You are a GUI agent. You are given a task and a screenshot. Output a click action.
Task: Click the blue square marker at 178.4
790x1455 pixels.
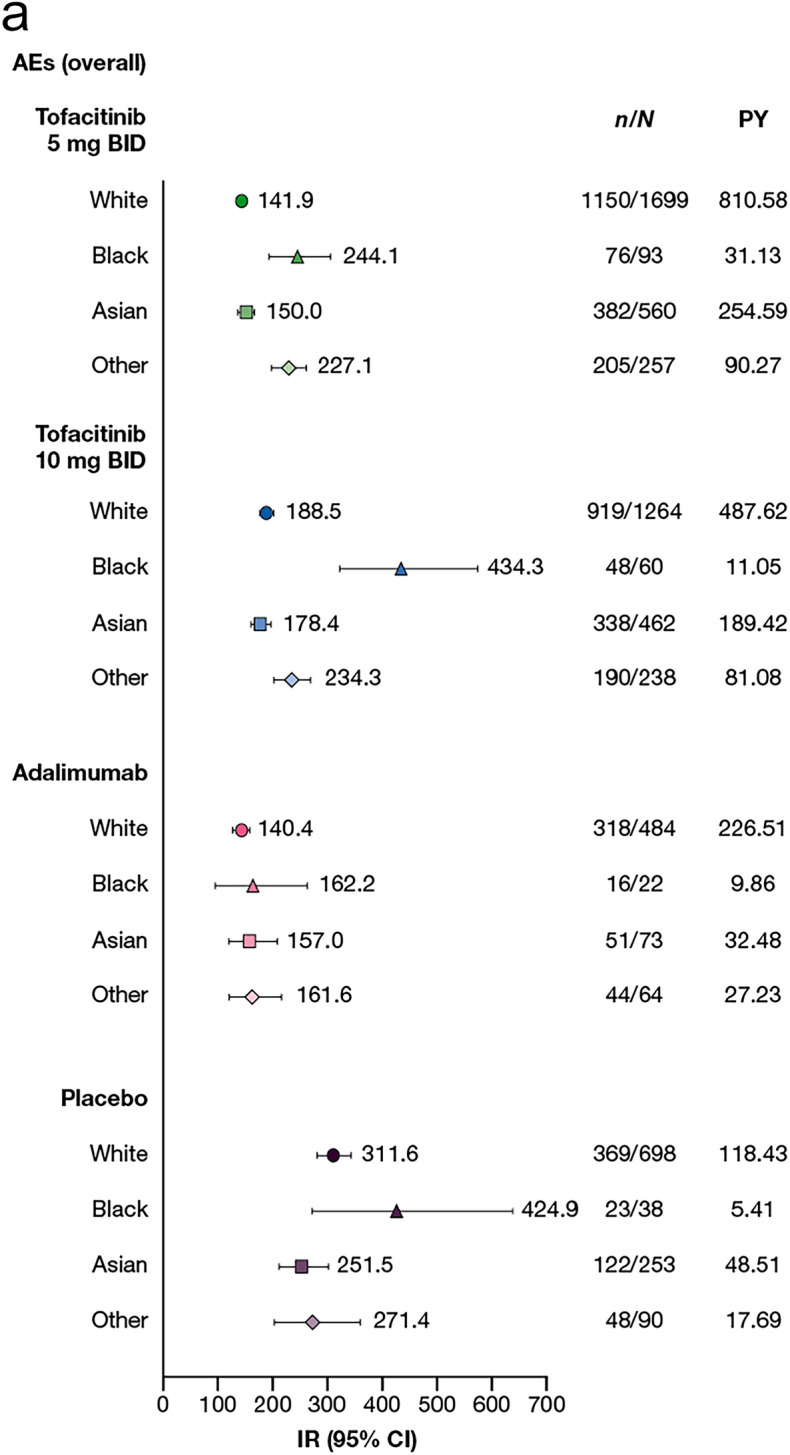(x=260, y=624)
